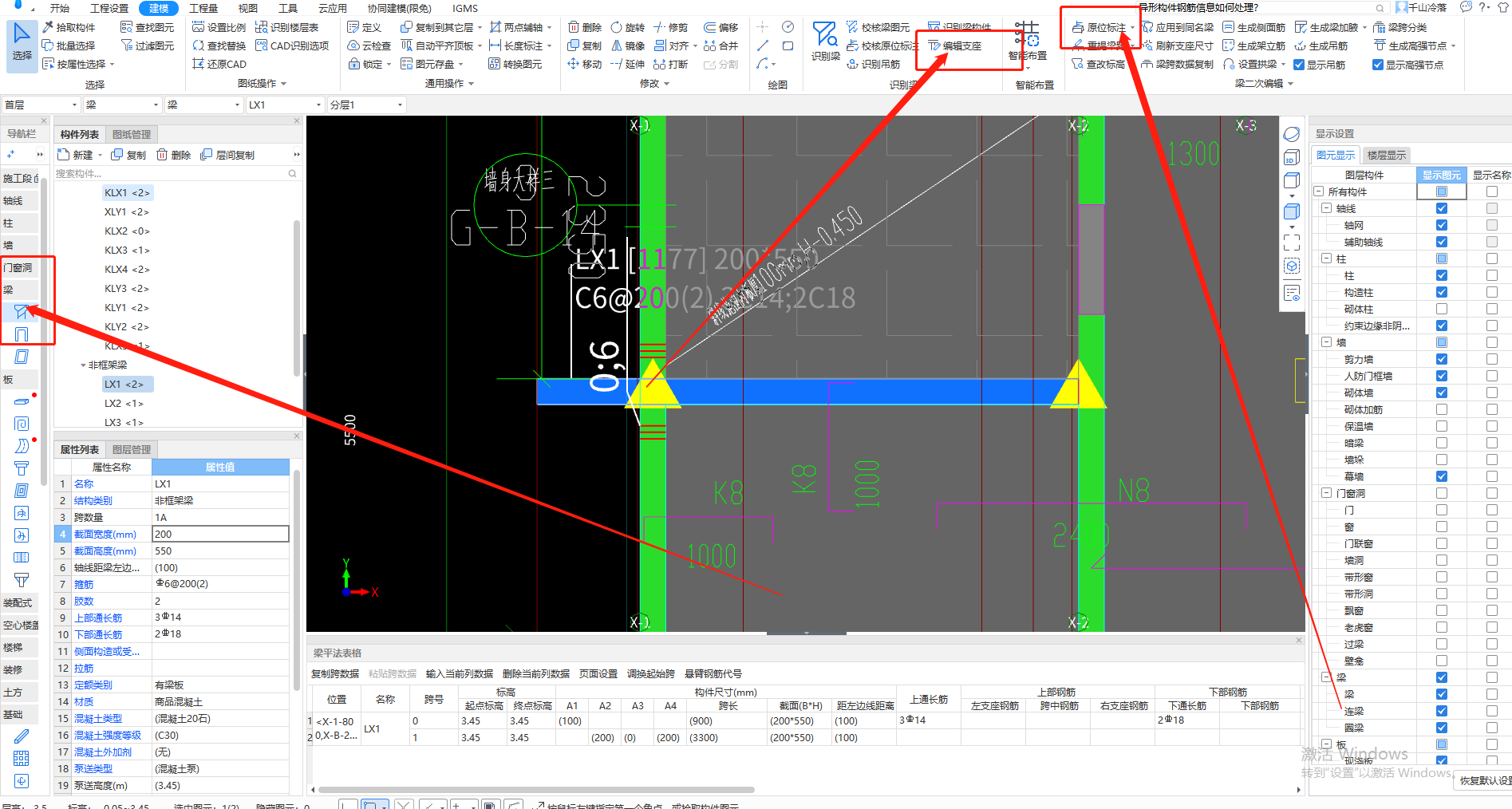Toggle 显示图元 checkbox for 连梁
The height and width of the screenshot is (809, 1512).
tap(1442, 711)
